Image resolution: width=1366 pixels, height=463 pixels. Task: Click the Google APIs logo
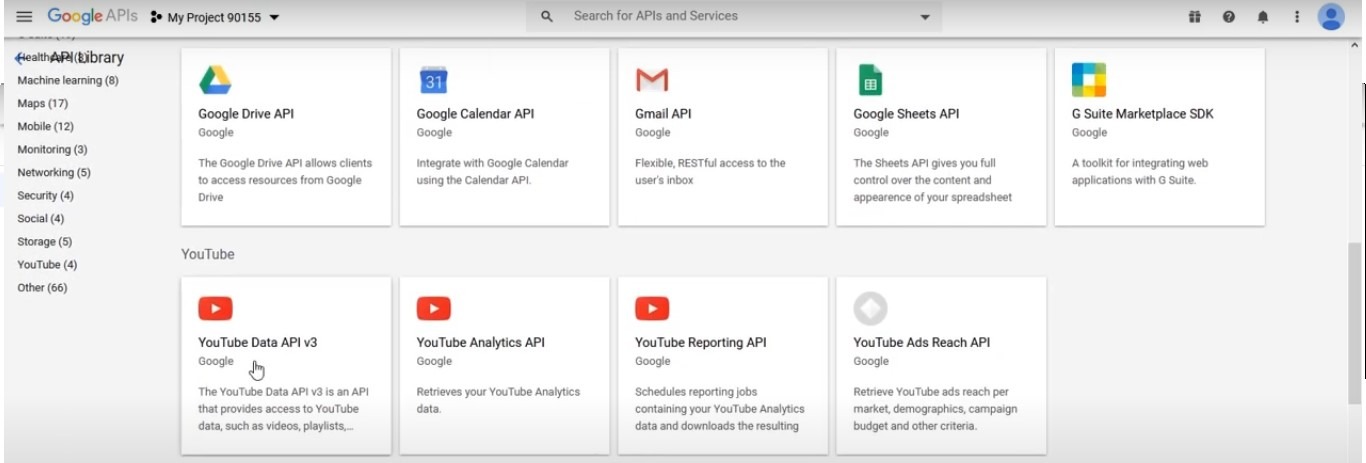pos(92,17)
